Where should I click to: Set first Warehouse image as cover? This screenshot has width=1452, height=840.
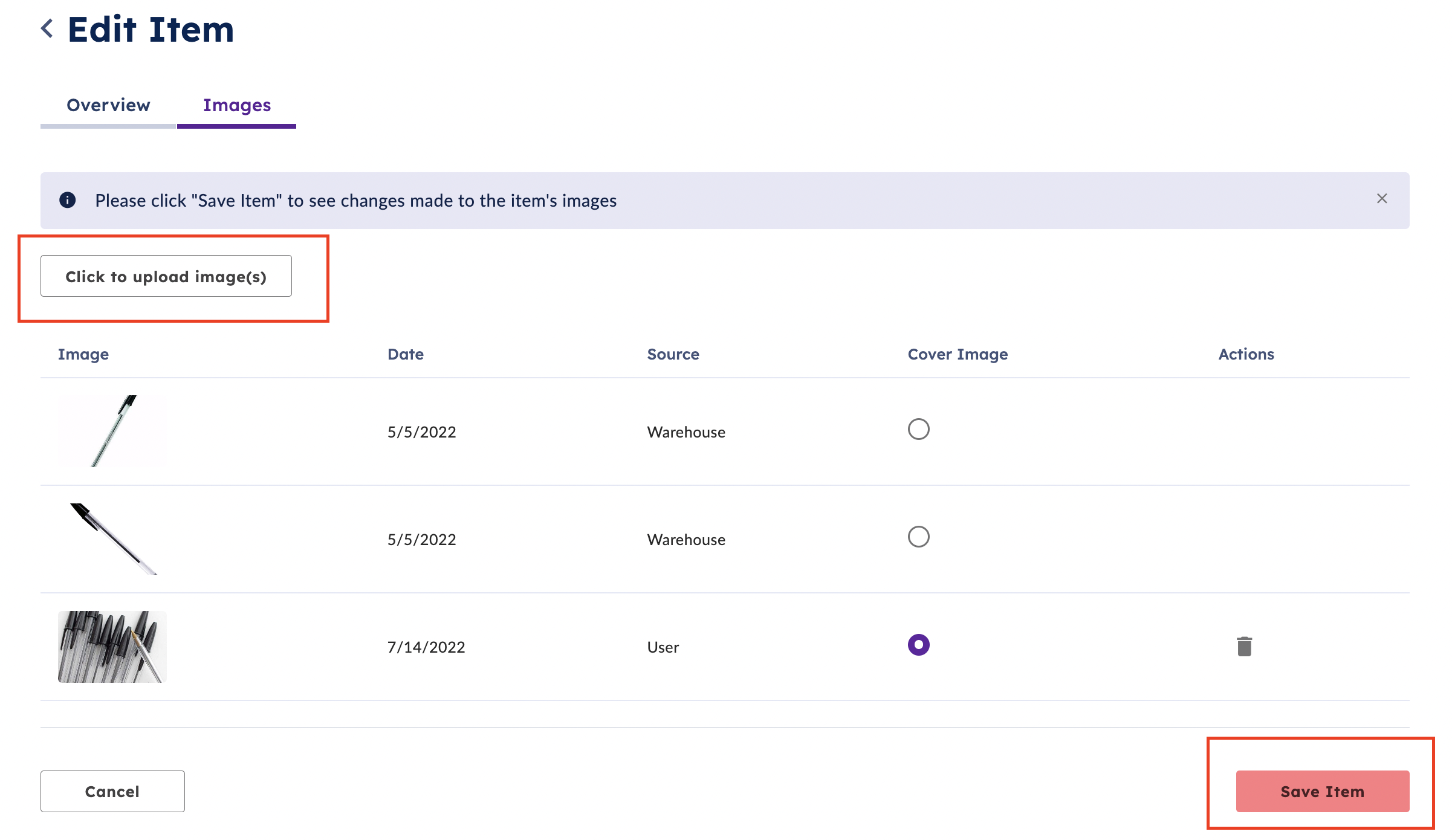[918, 429]
